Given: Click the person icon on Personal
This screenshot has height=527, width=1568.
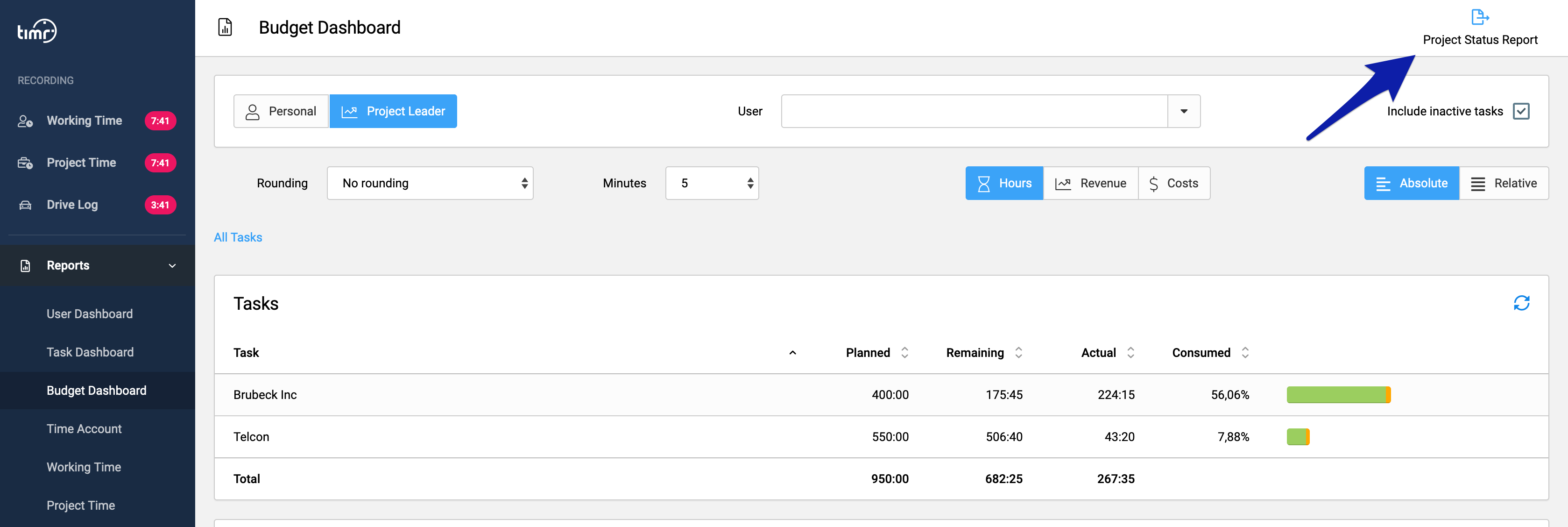Looking at the screenshot, I should click(x=252, y=112).
